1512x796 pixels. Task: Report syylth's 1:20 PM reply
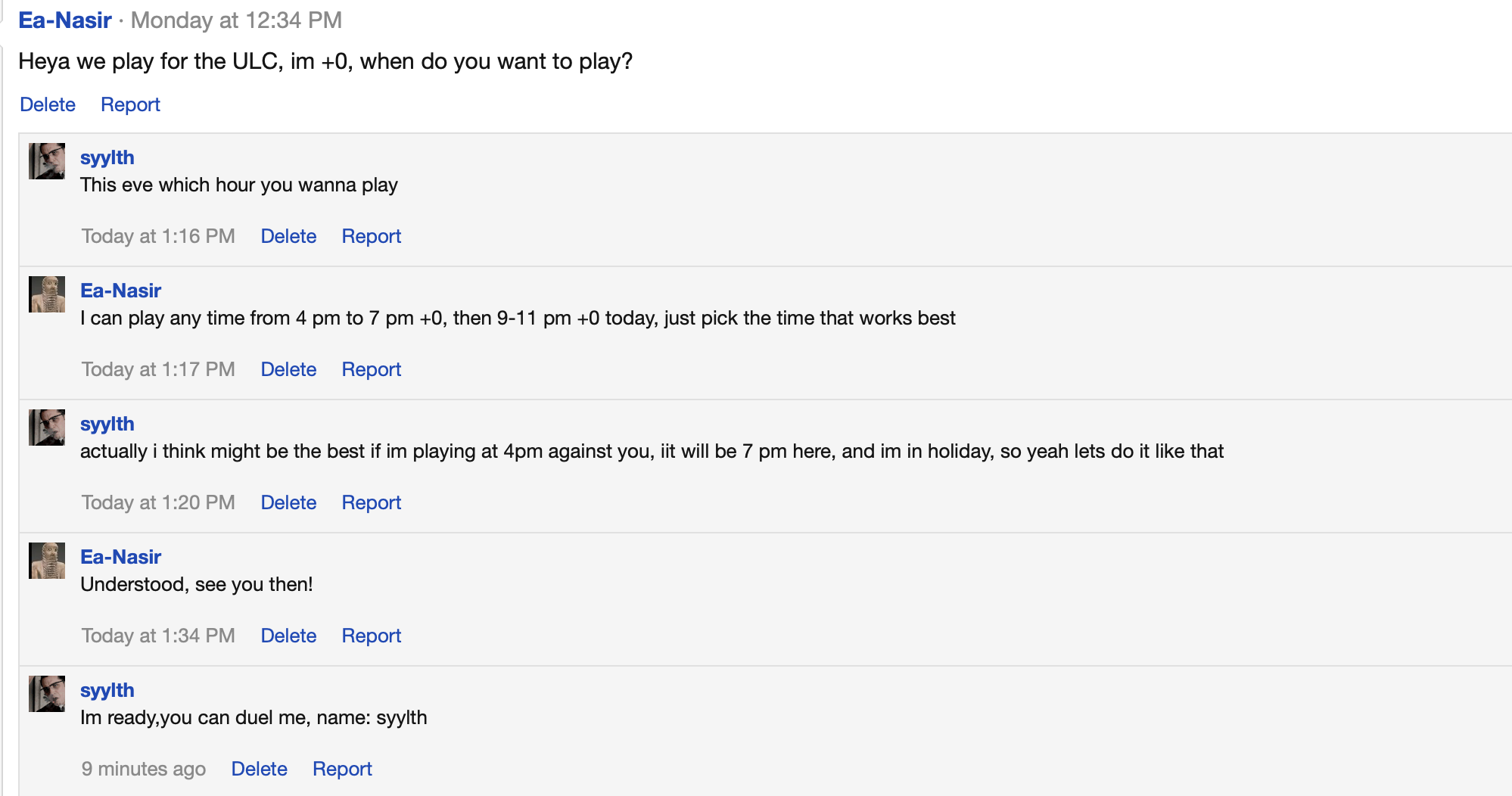pos(371,502)
